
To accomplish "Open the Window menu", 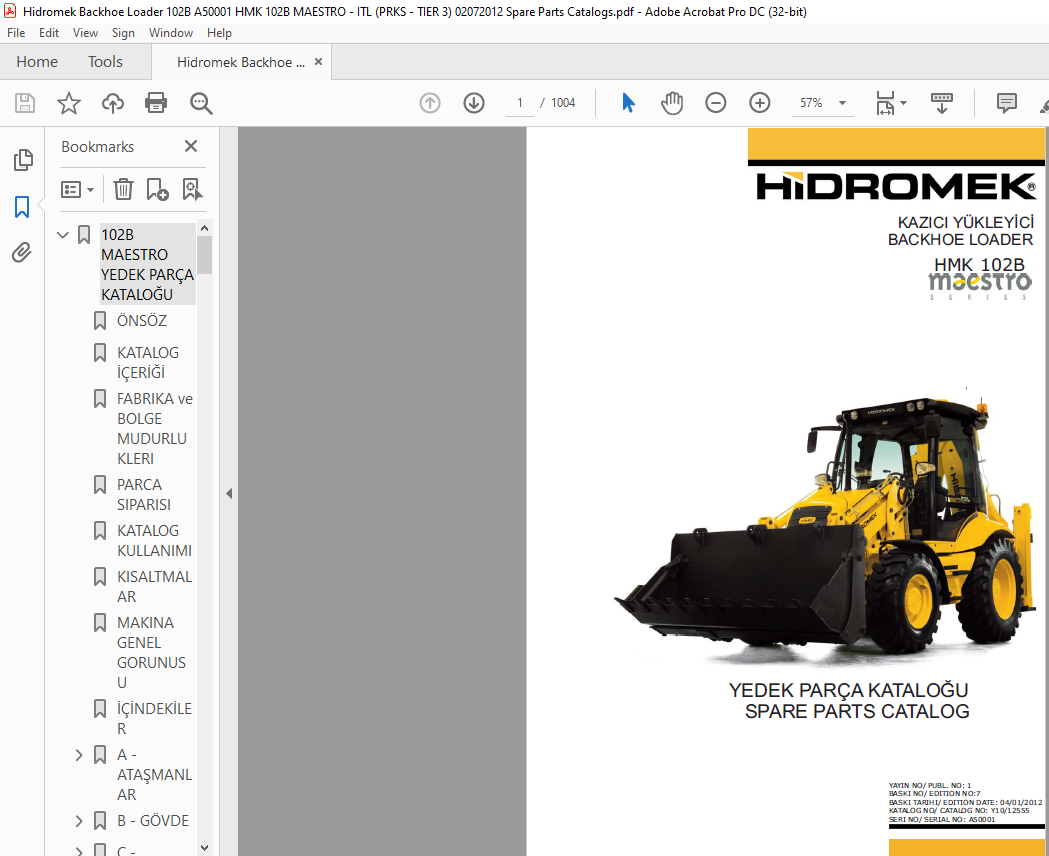I will (x=171, y=33).
